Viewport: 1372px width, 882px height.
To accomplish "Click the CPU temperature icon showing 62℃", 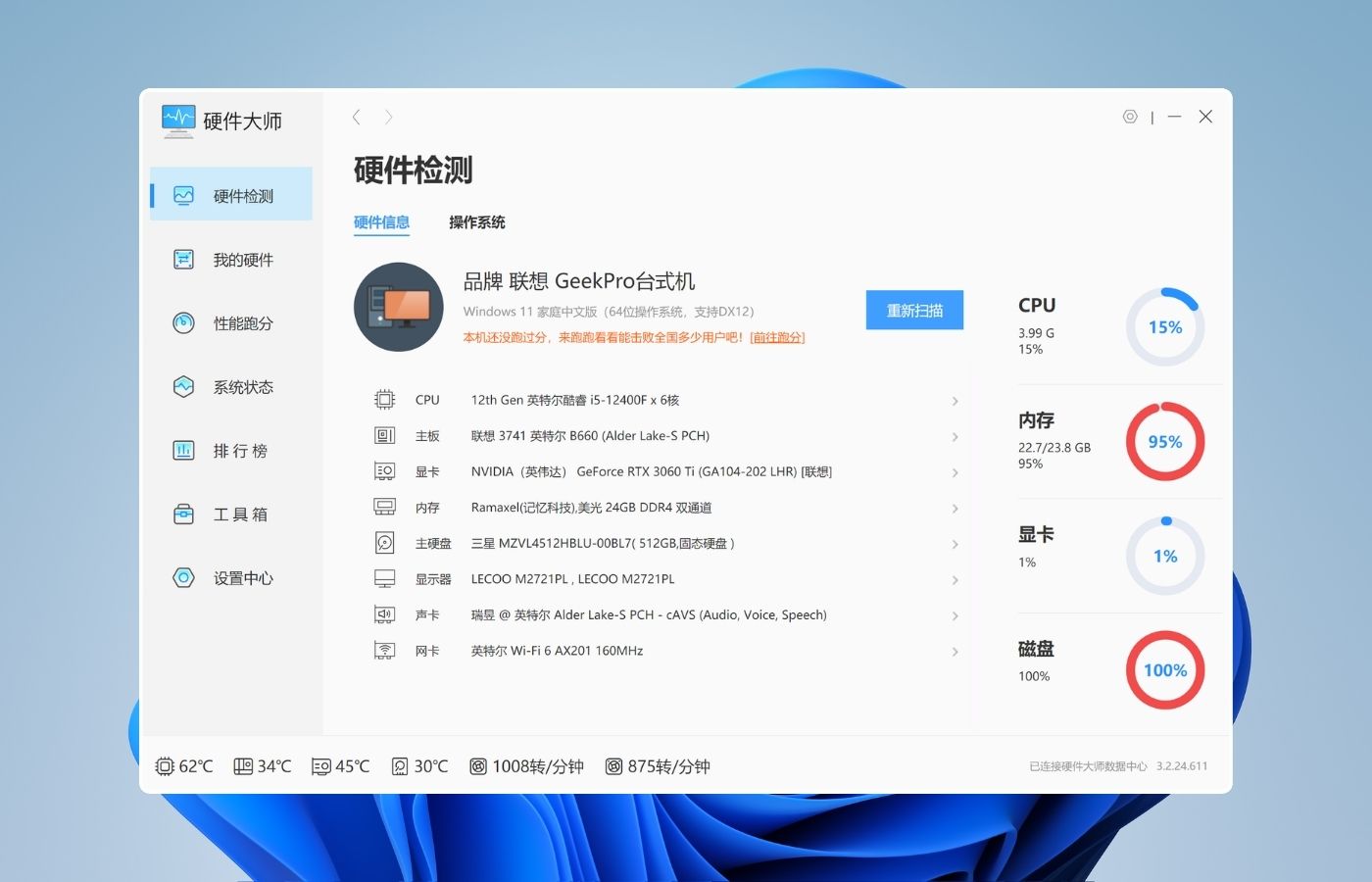I will click(165, 766).
